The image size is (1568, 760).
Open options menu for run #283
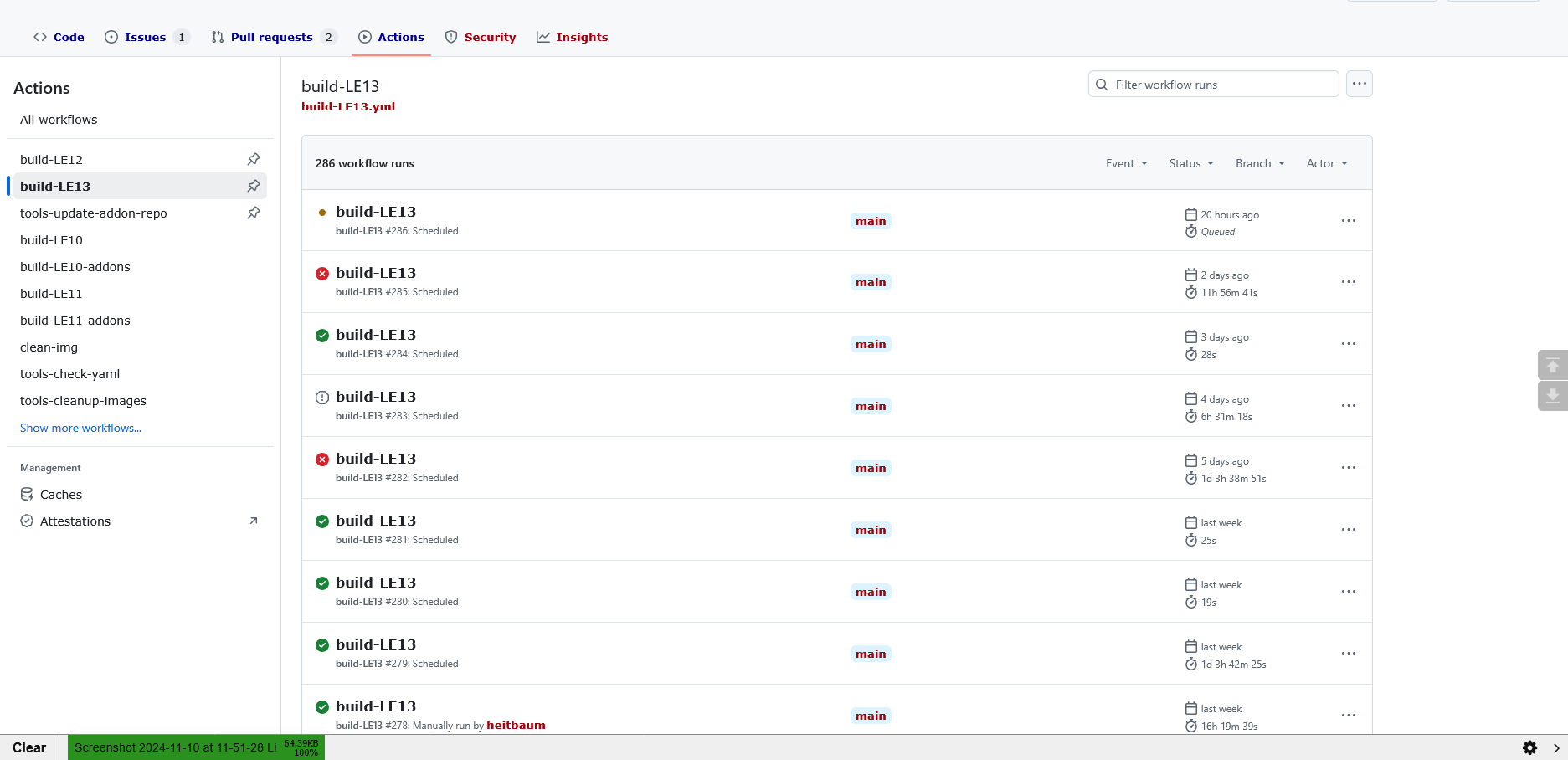1348,406
